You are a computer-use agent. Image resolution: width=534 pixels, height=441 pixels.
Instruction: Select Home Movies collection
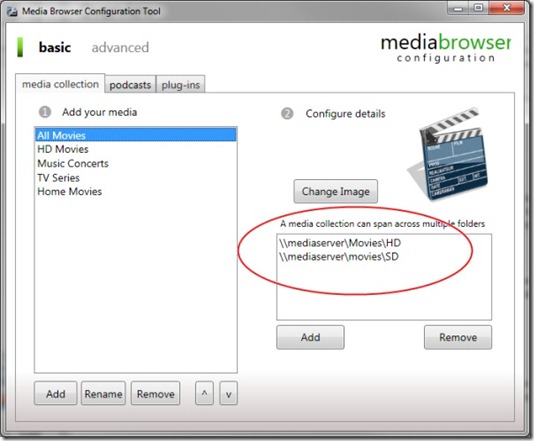[136, 191]
